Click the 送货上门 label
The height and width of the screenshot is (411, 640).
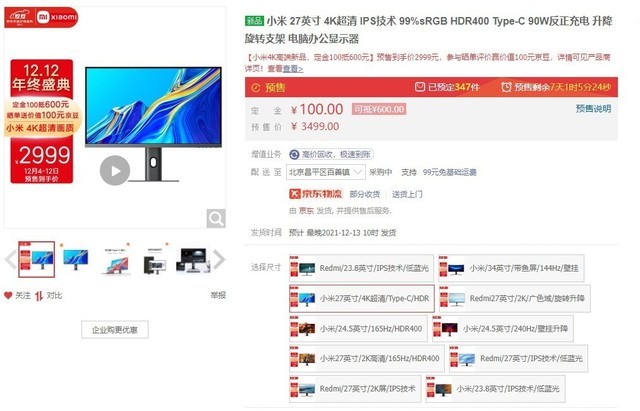coord(407,194)
